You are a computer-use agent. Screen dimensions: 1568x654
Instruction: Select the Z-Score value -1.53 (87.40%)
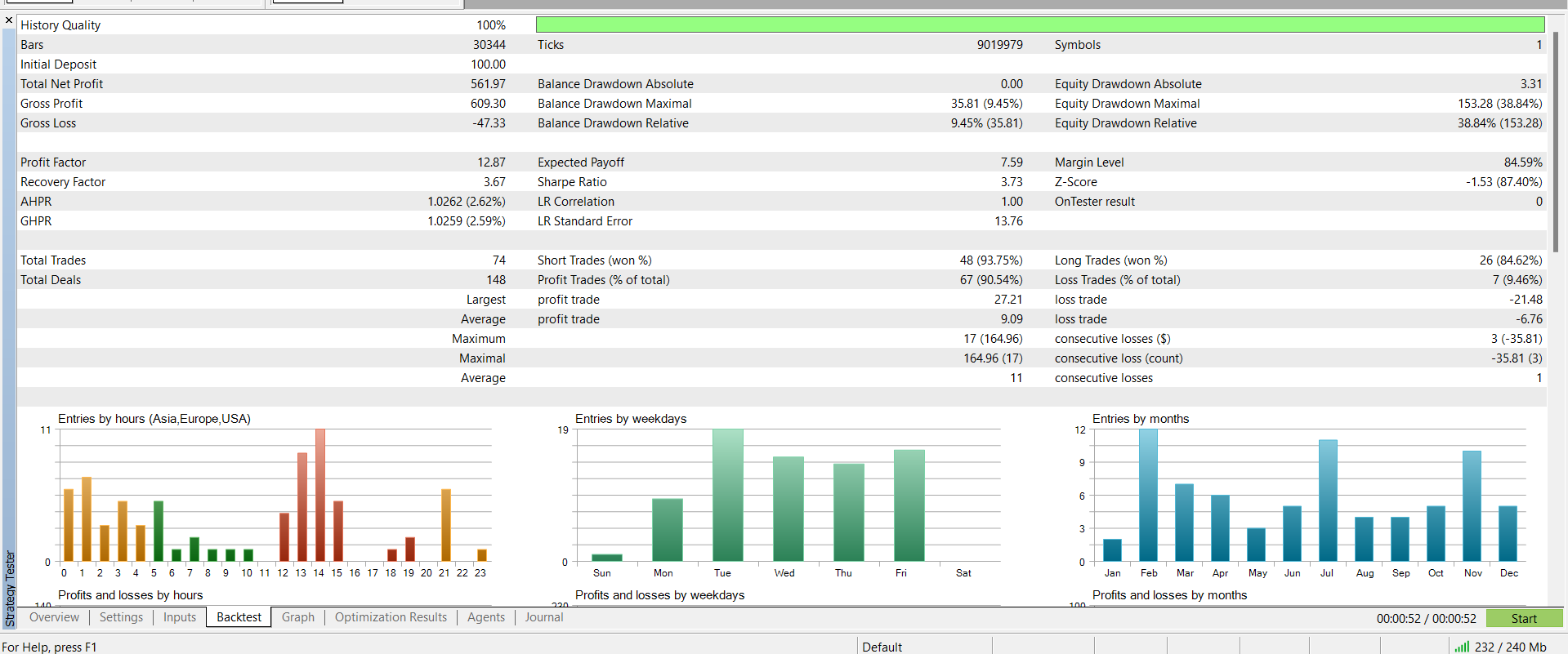point(1504,182)
